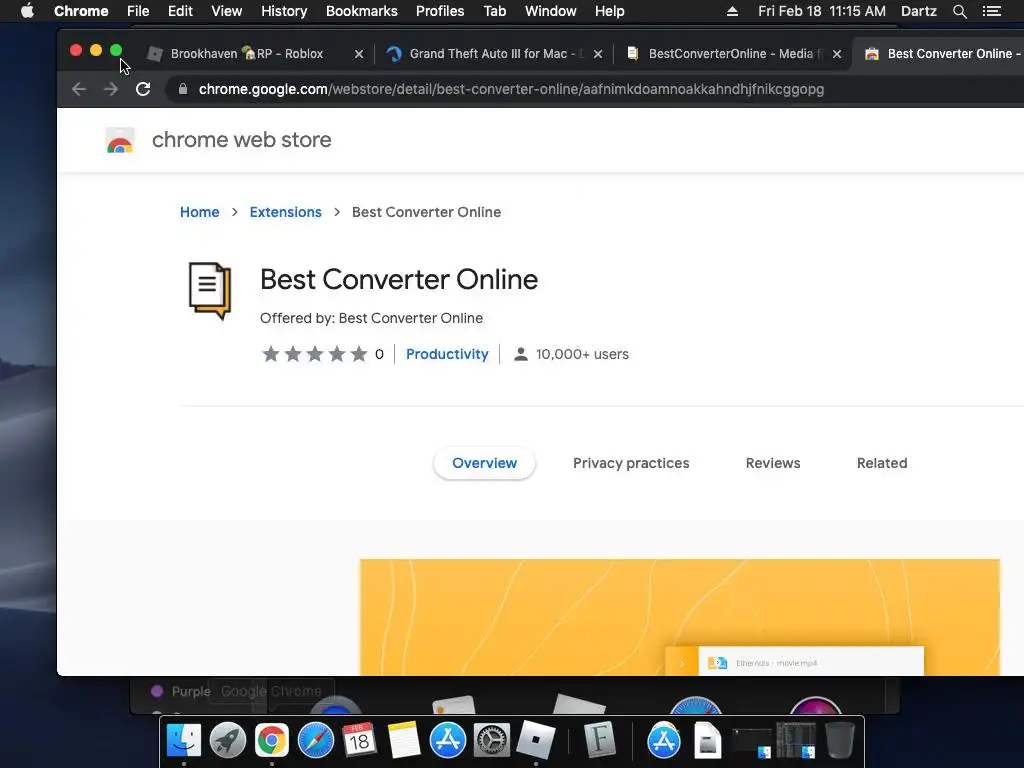Open the Tab menu
The height and width of the screenshot is (768, 1024).
click(494, 11)
